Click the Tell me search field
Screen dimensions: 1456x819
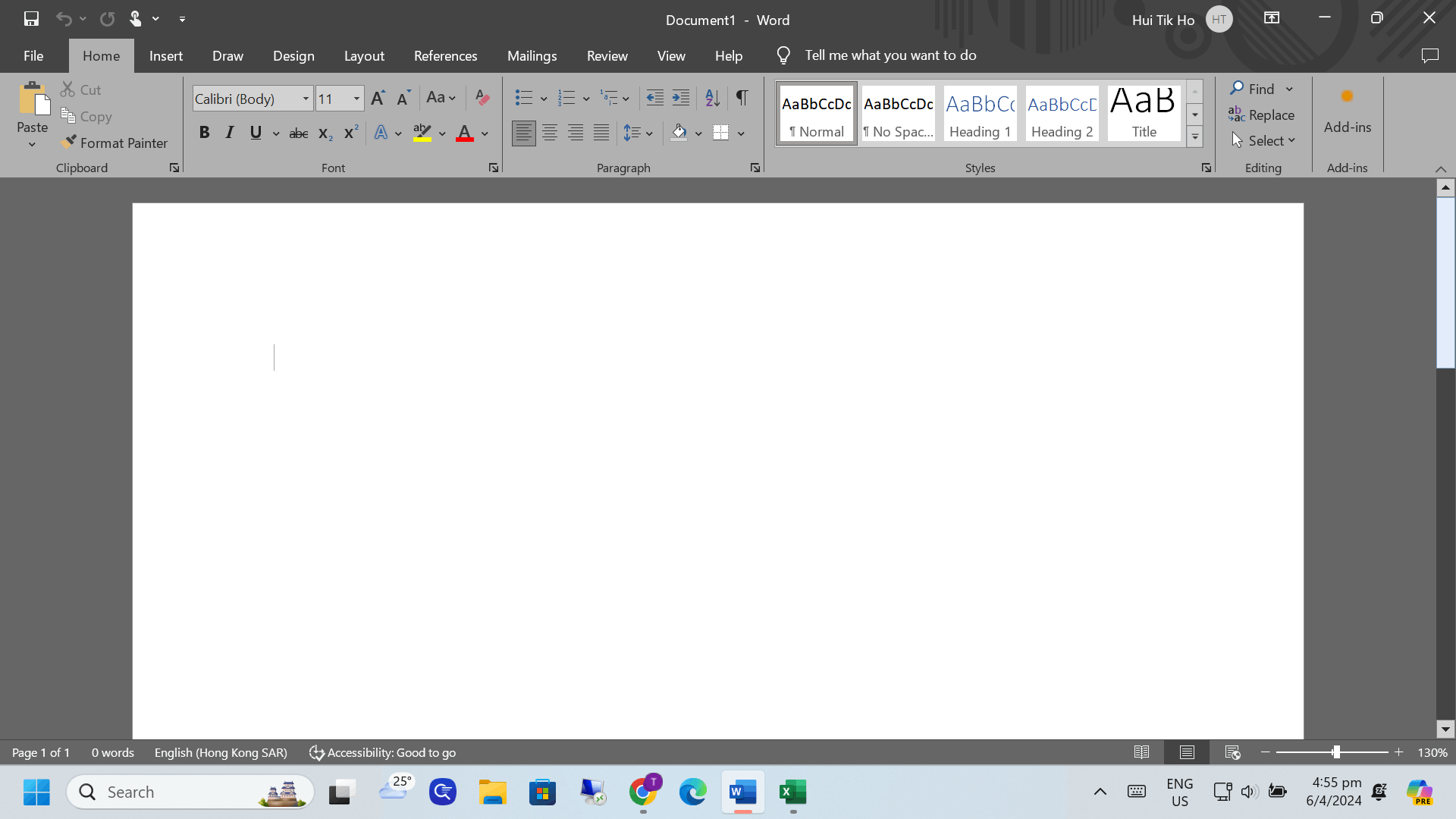(890, 55)
